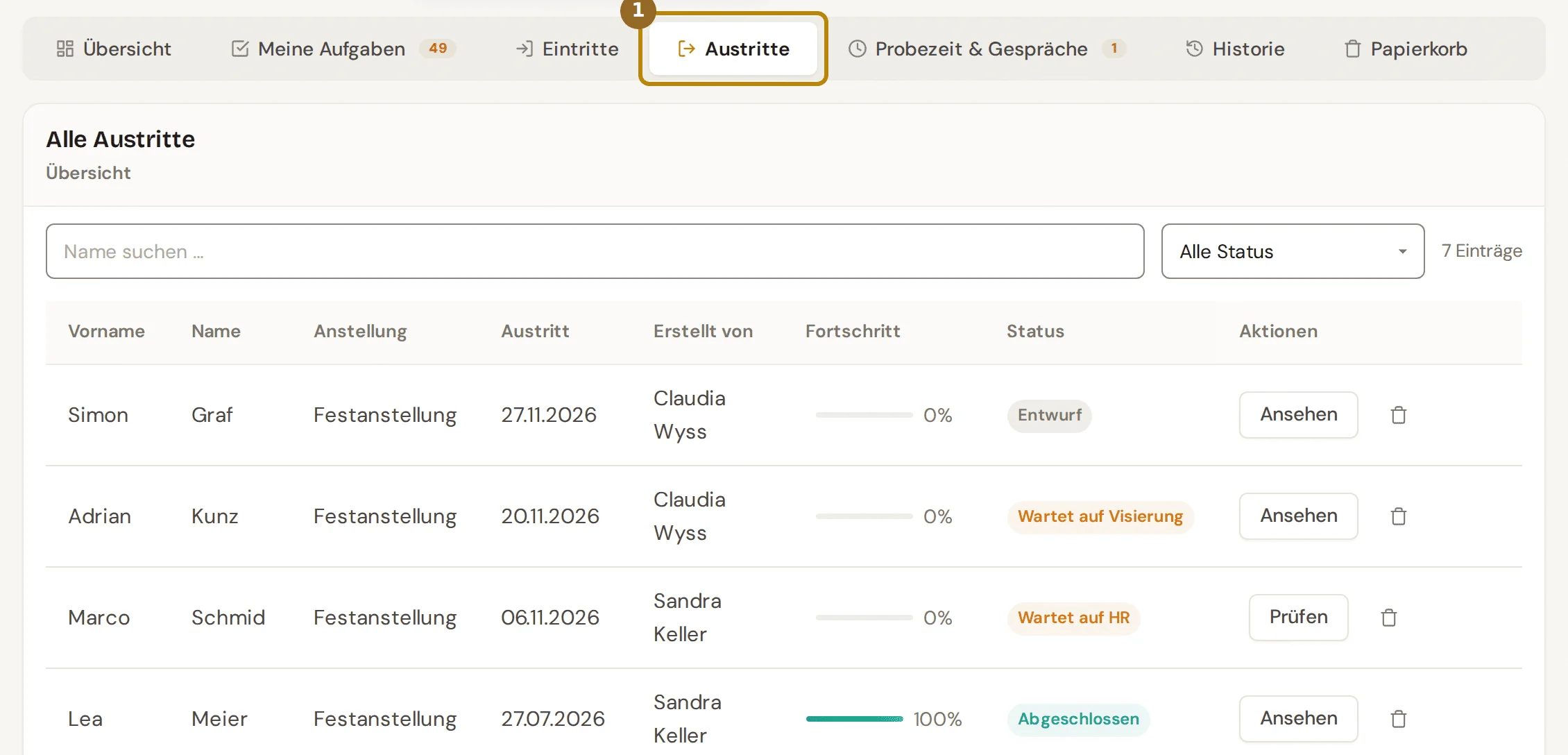Select the Austritte tab
The height and width of the screenshot is (755, 1568).
point(733,49)
